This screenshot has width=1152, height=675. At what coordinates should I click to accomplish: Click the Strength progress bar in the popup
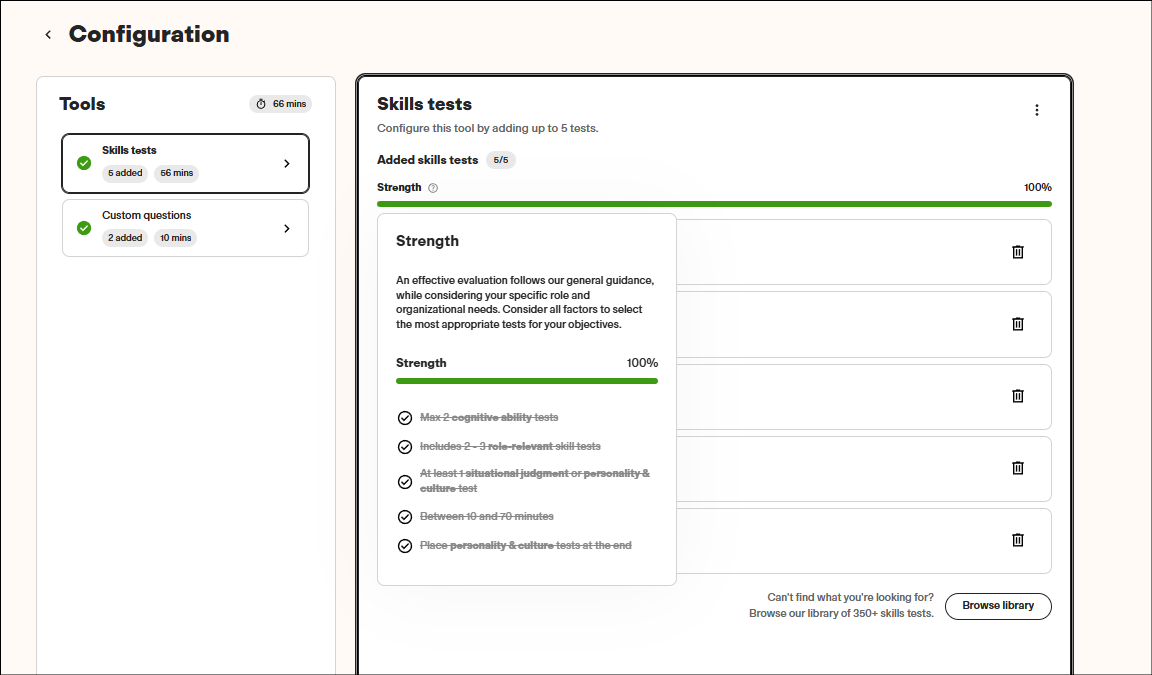point(526,381)
